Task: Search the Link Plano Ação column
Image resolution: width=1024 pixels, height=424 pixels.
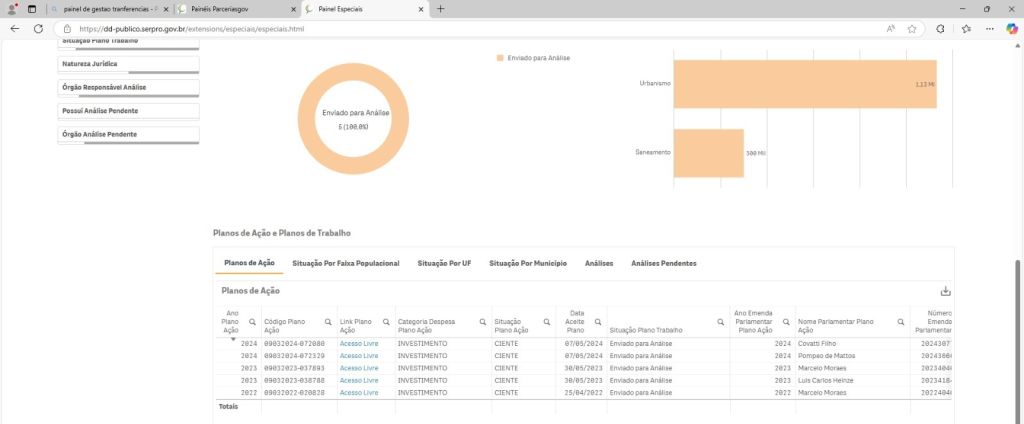Action: point(386,322)
